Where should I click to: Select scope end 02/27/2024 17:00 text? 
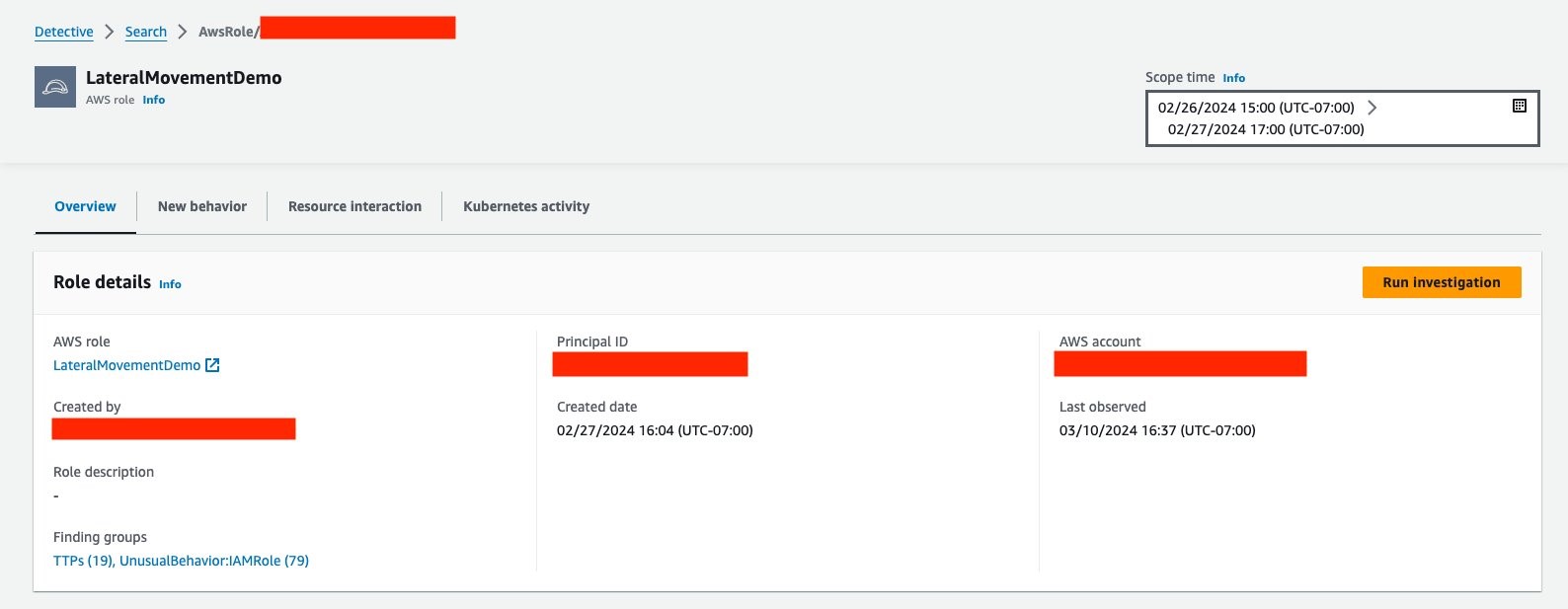pos(1266,129)
